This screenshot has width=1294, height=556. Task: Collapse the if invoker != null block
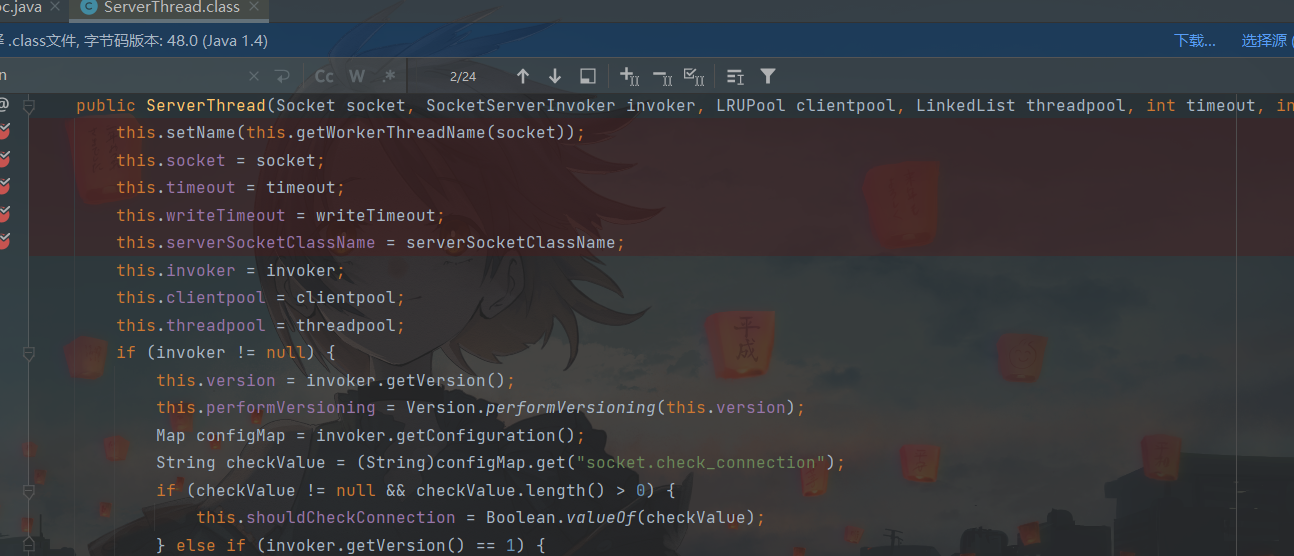(29, 353)
